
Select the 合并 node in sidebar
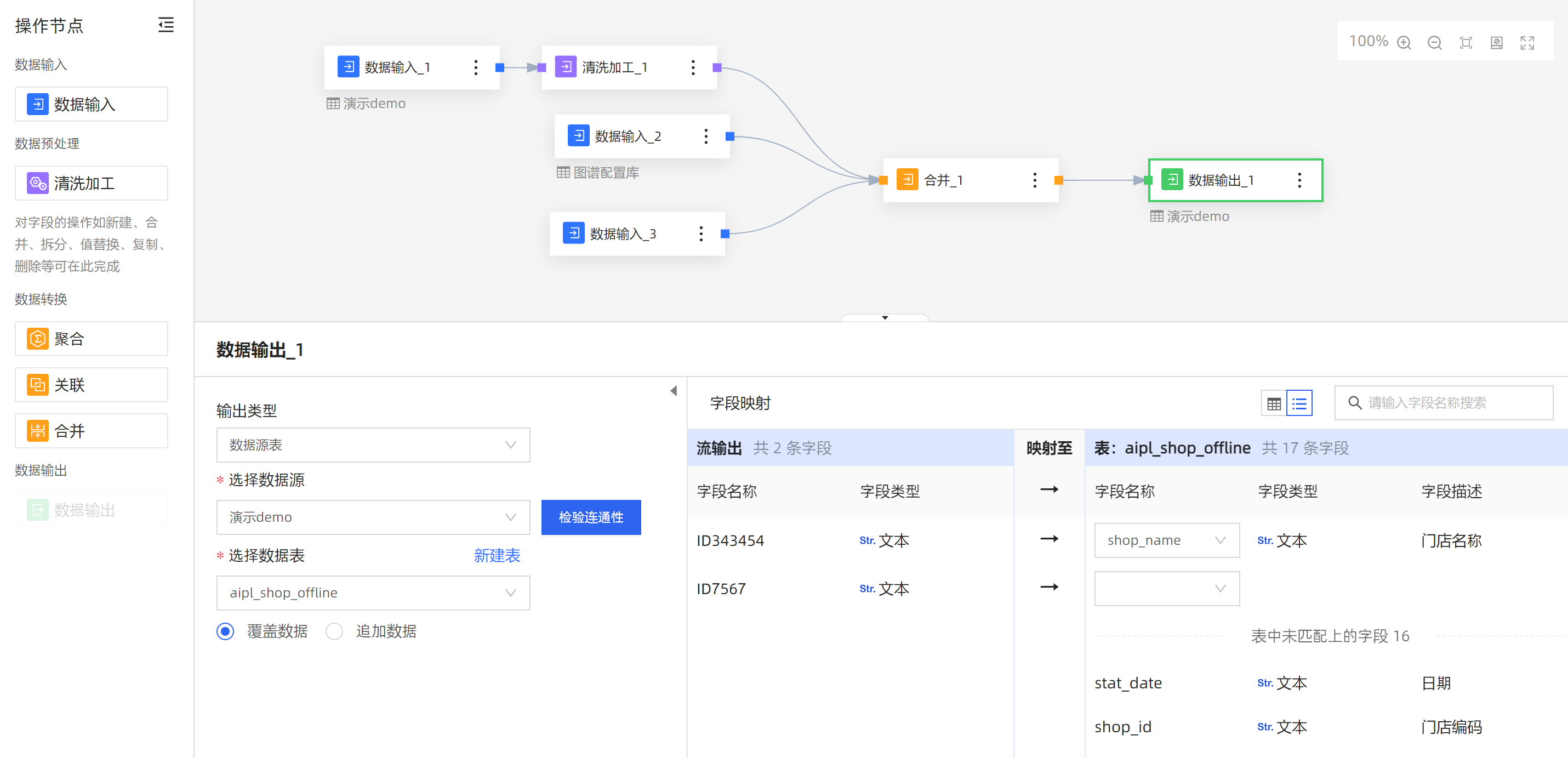pyautogui.click(x=92, y=431)
